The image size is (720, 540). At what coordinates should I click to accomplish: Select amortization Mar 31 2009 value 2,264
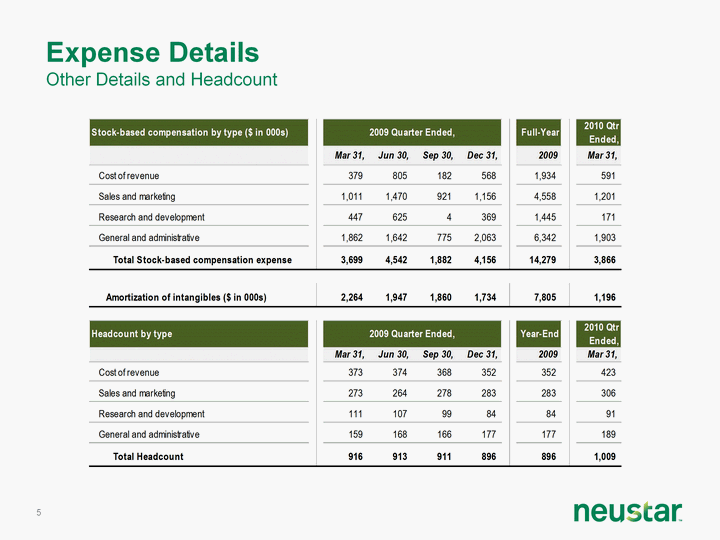(352, 298)
